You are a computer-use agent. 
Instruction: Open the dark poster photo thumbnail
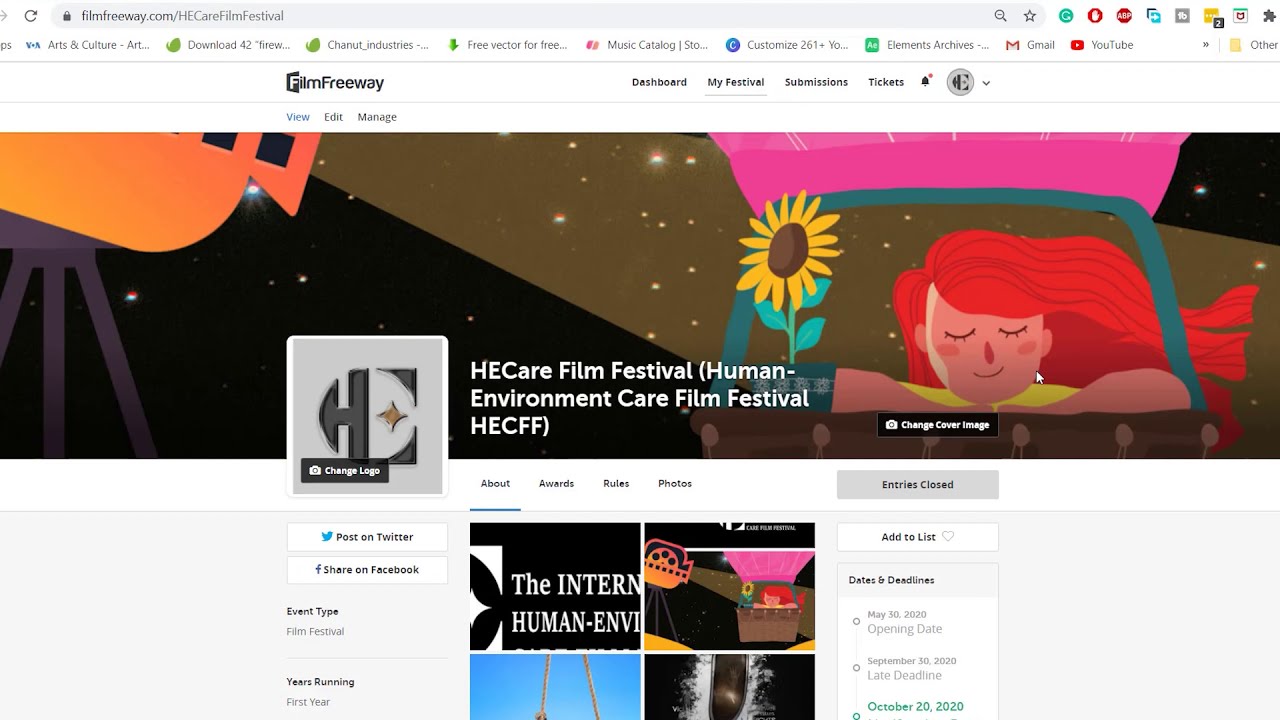[x=730, y=687]
